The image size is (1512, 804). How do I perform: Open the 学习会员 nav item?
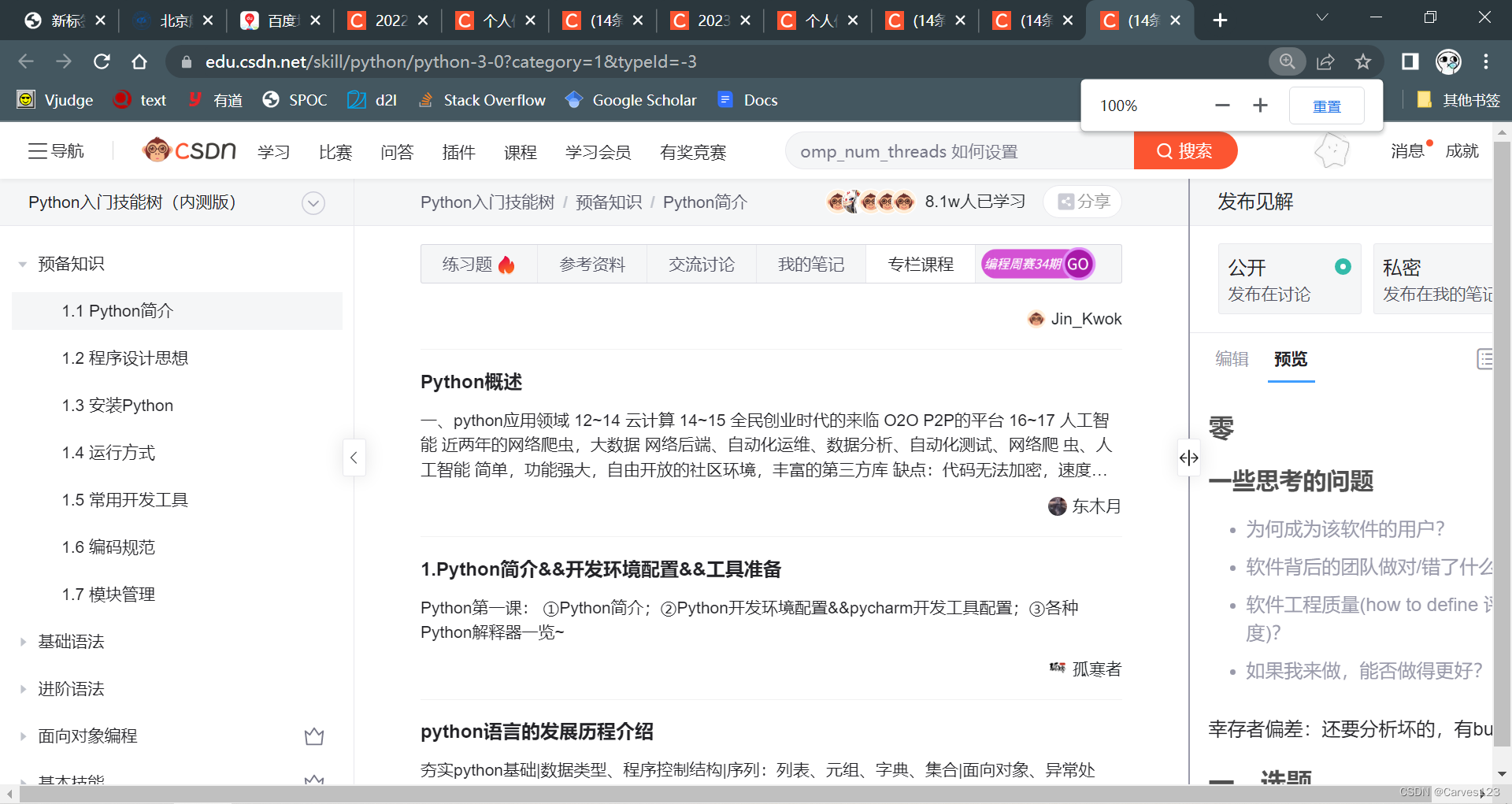tap(598, 151)
